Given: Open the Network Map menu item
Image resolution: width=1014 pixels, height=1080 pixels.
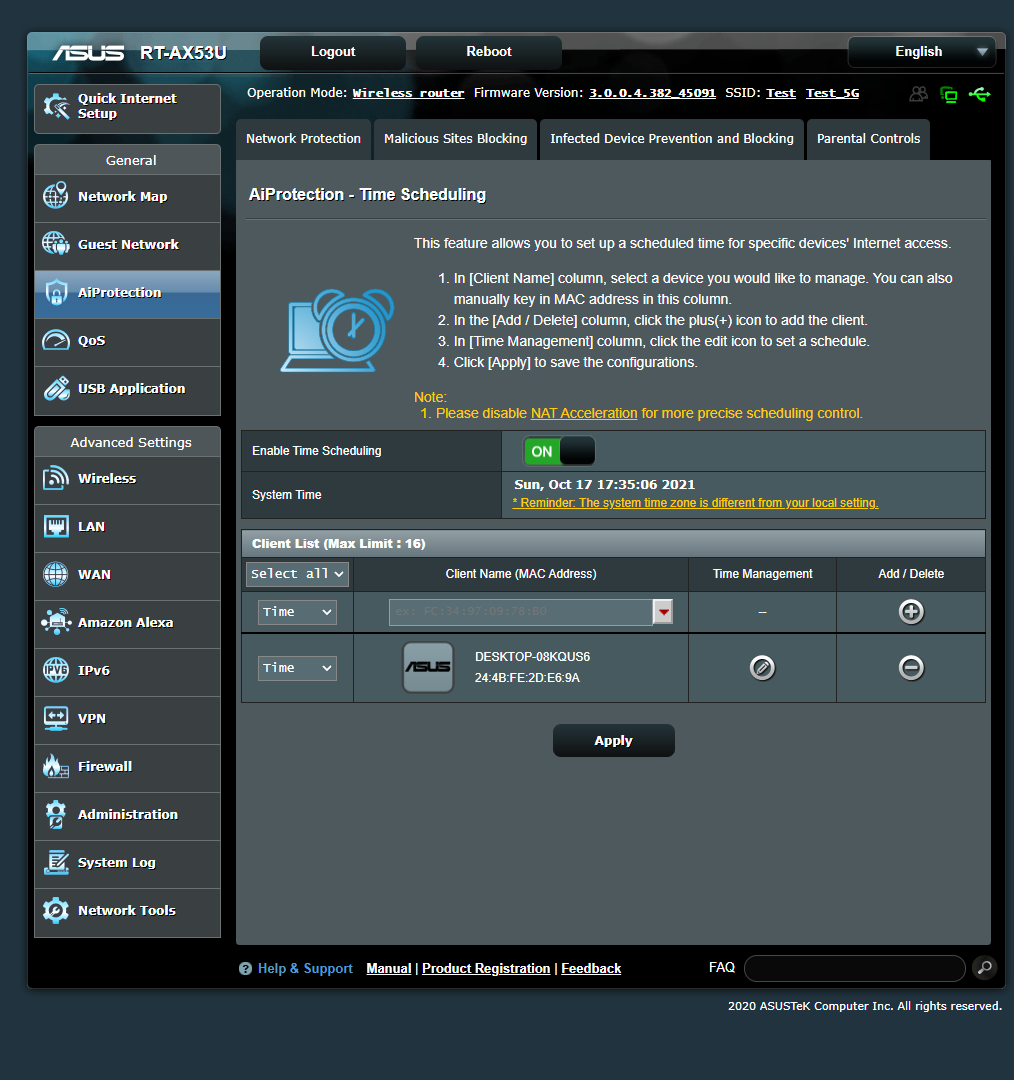Looking at the screenshot, I should pyautogui.click(x=127, y=196).
